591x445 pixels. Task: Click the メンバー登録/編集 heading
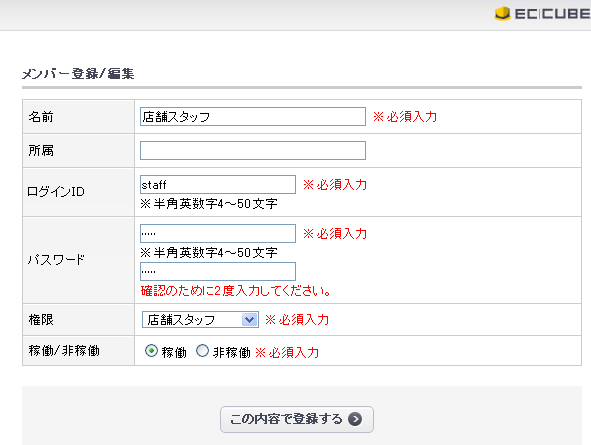78,73
